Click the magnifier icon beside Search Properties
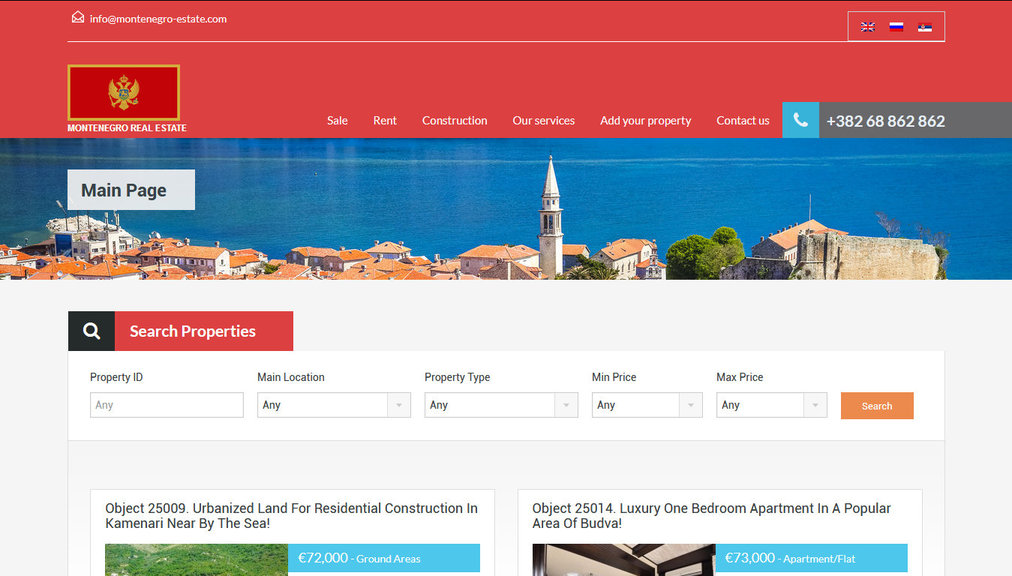 91,331
